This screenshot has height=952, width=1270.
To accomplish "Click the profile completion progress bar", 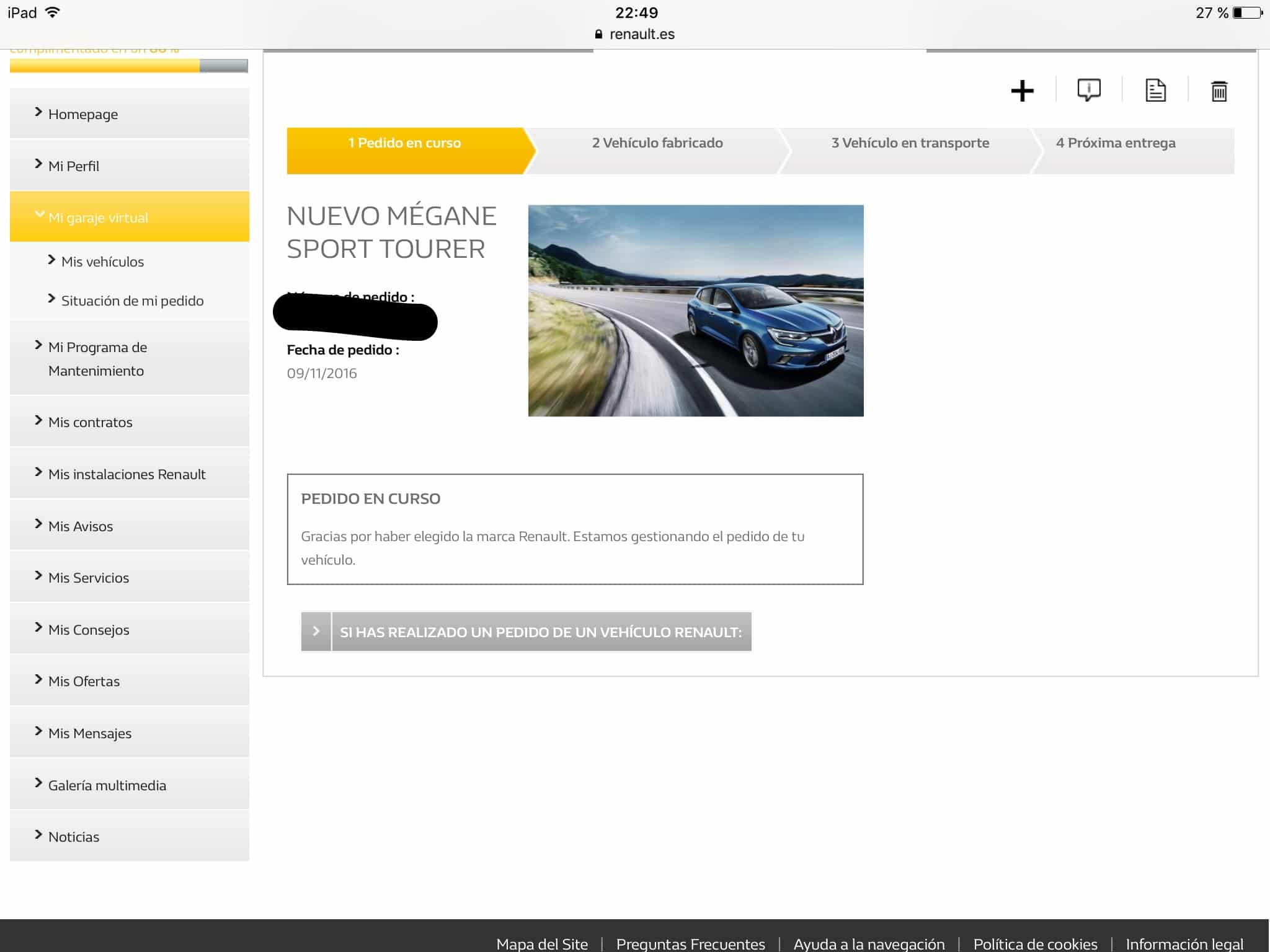I will 129,66.
